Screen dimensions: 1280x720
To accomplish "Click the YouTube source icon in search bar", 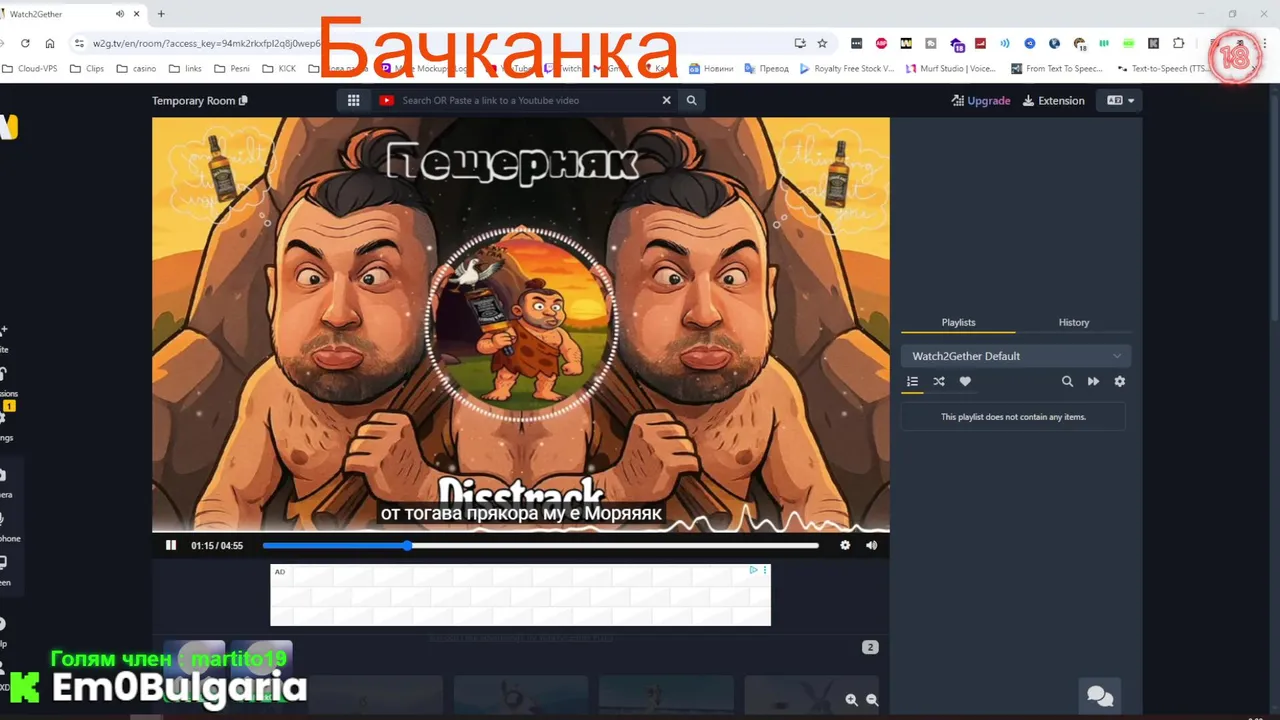I will pyautogui.click(x=386, y=100).
